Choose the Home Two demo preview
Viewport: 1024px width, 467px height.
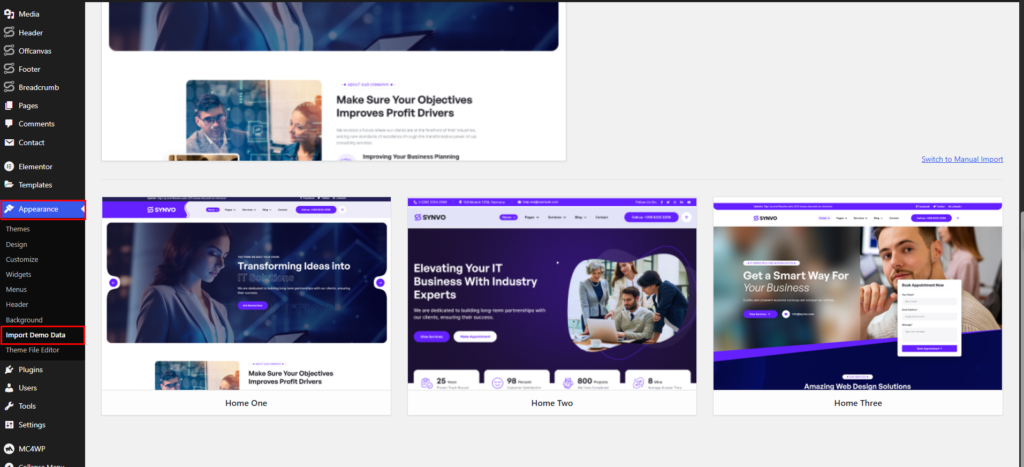(x=551, y=293)
